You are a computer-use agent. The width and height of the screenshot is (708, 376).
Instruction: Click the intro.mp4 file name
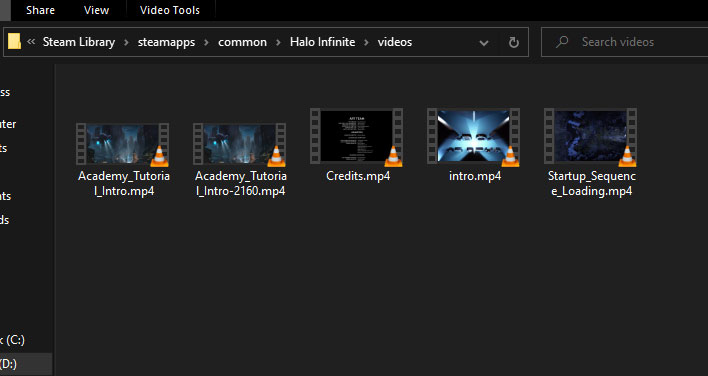[475, 176]
